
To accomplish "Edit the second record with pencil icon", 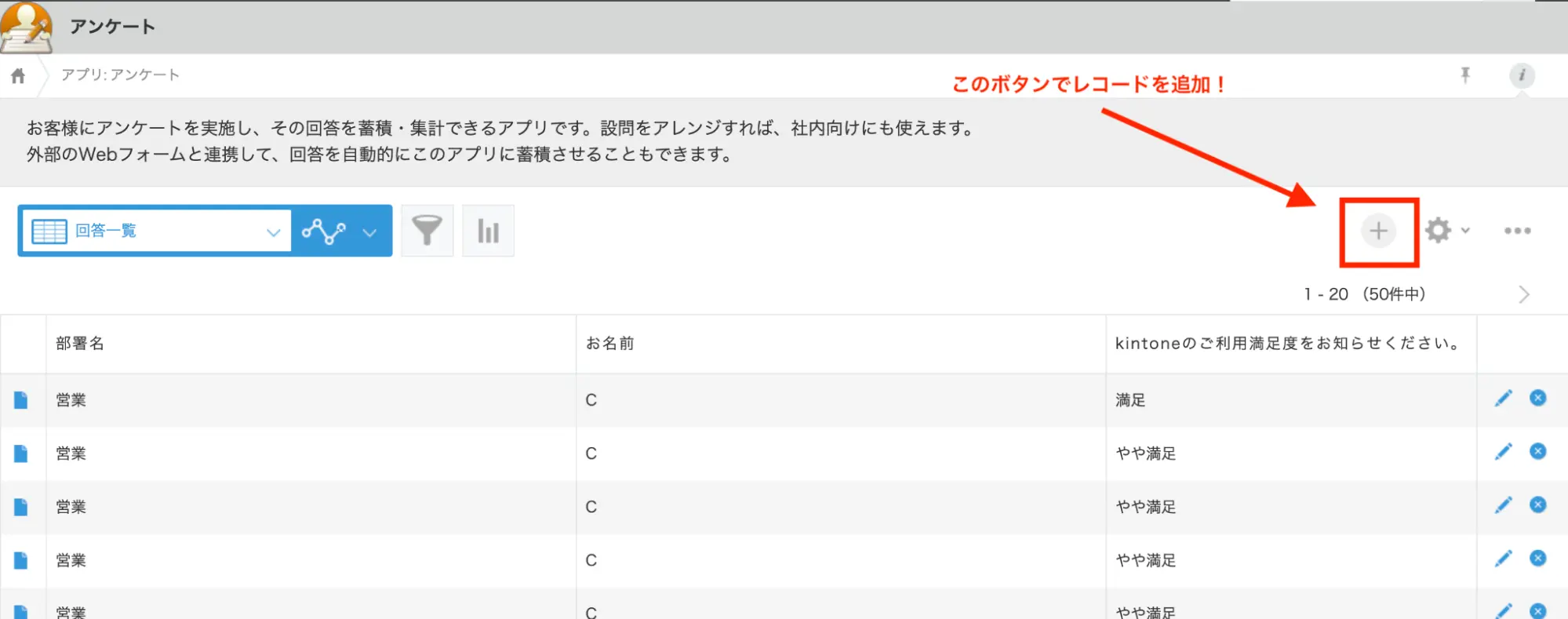I will tap(1503, 452).
